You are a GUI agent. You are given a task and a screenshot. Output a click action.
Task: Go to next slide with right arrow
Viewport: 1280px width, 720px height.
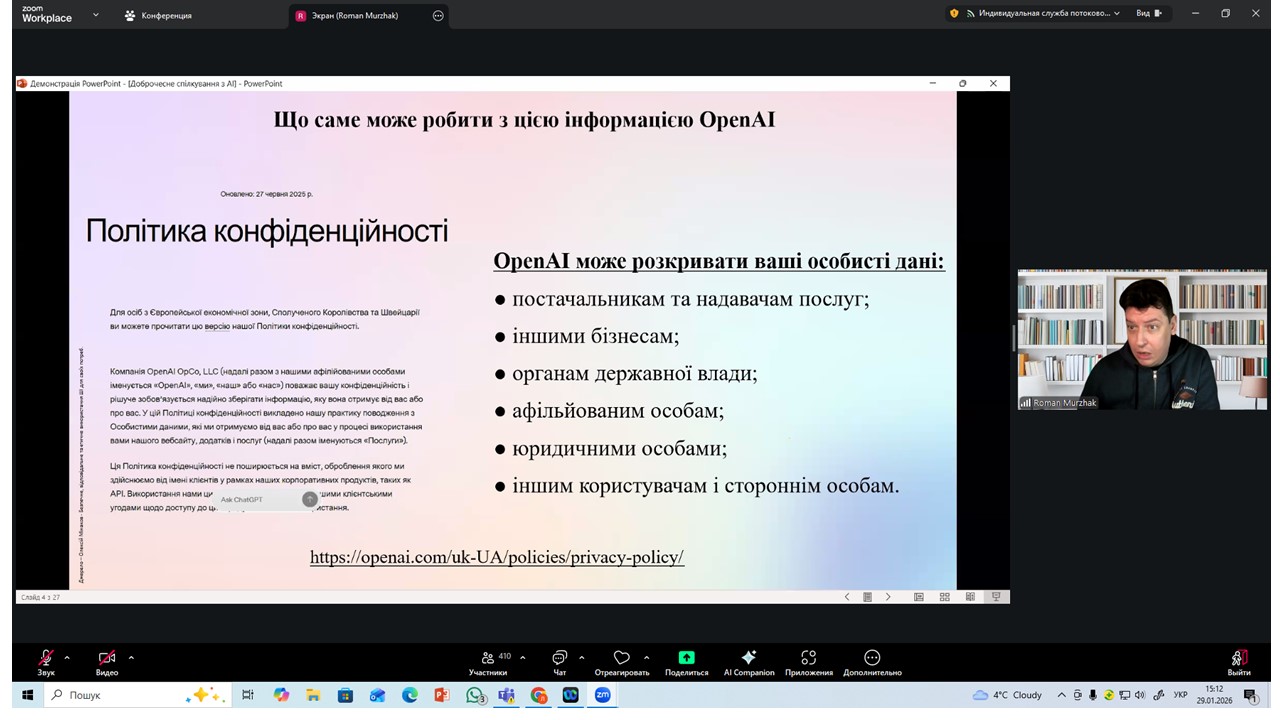(888, 597)
